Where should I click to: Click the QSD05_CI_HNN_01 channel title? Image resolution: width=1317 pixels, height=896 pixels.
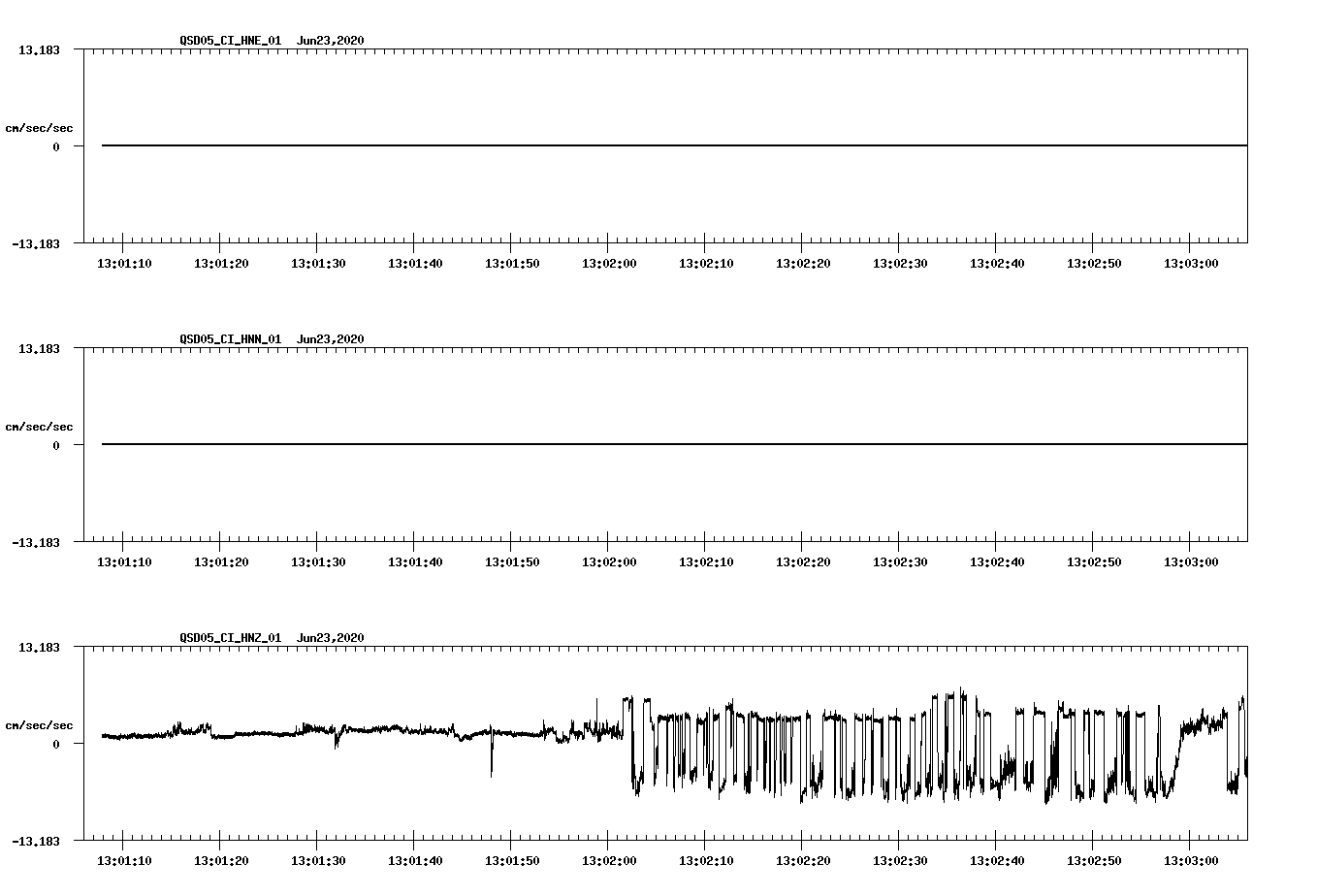pyautogui.click(x=231, y=339)
